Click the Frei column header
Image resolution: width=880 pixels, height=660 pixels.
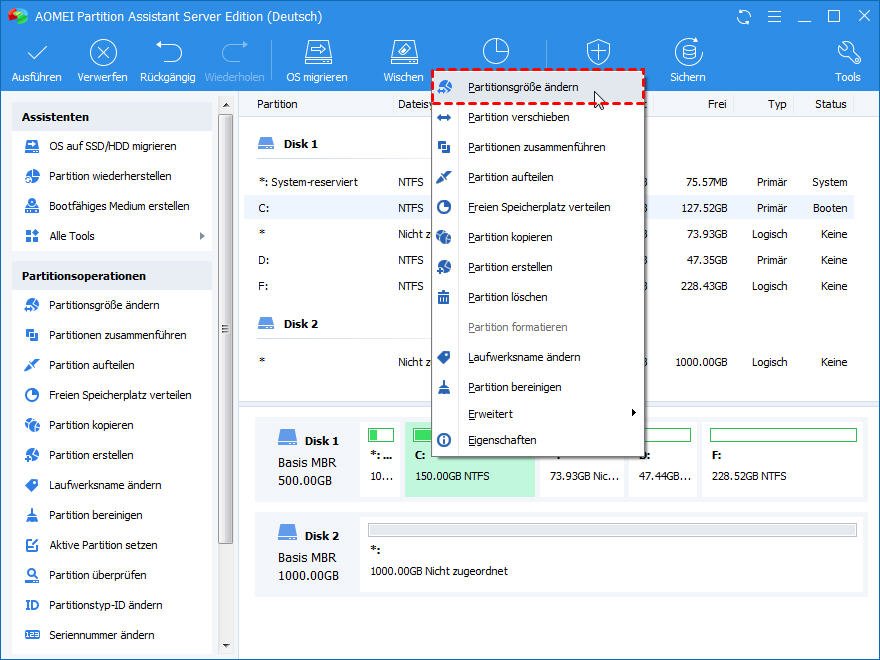717,104
